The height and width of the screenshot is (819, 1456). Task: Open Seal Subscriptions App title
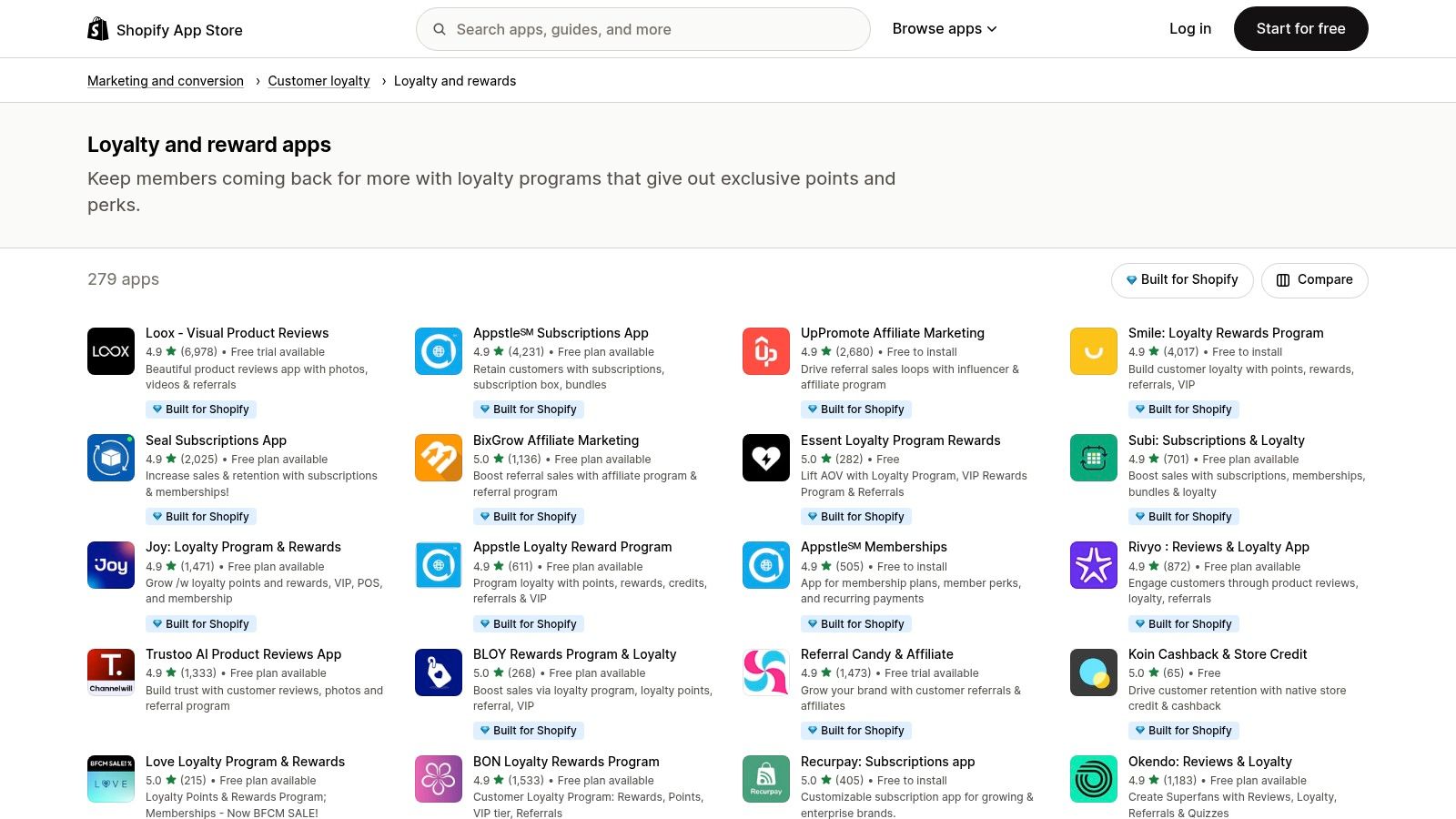216,440
